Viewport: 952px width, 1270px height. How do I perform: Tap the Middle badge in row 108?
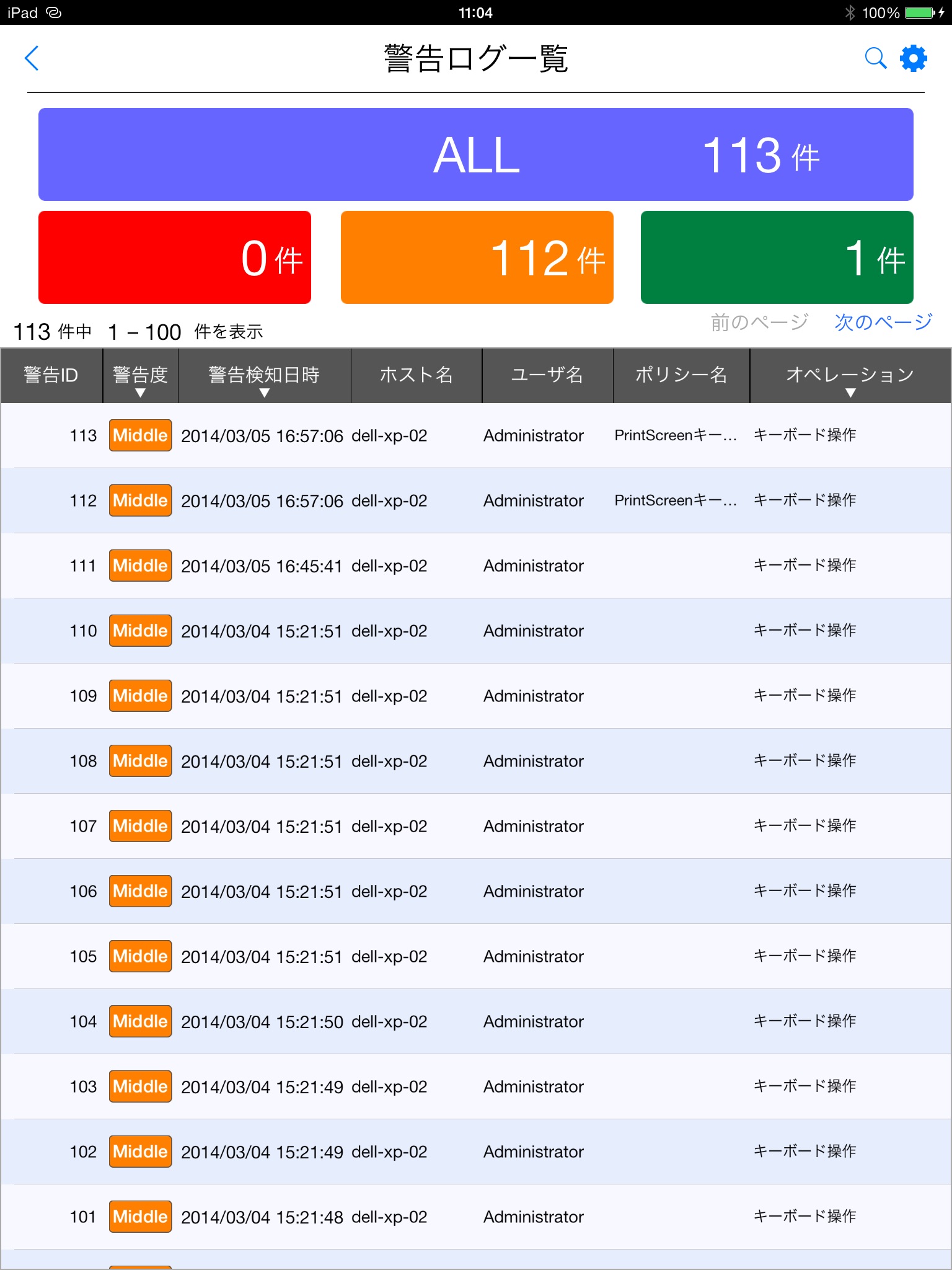coord(141,761)
